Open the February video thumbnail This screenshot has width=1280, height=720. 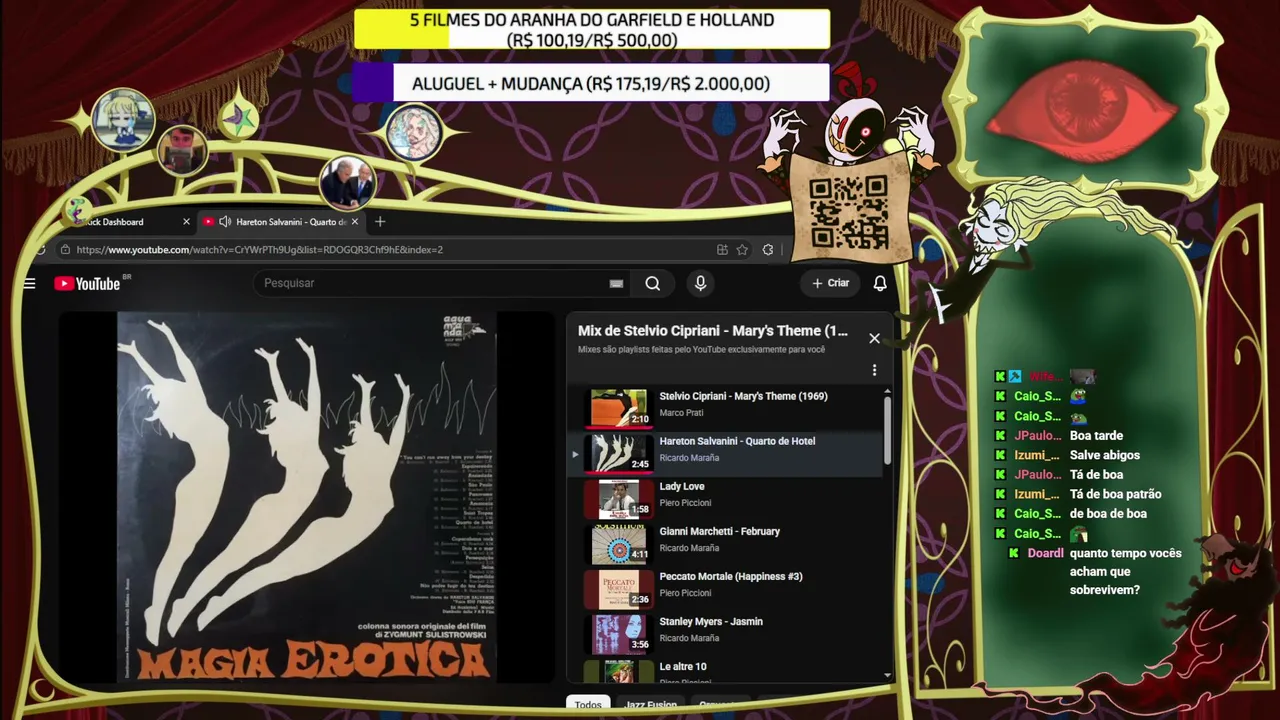619,543
